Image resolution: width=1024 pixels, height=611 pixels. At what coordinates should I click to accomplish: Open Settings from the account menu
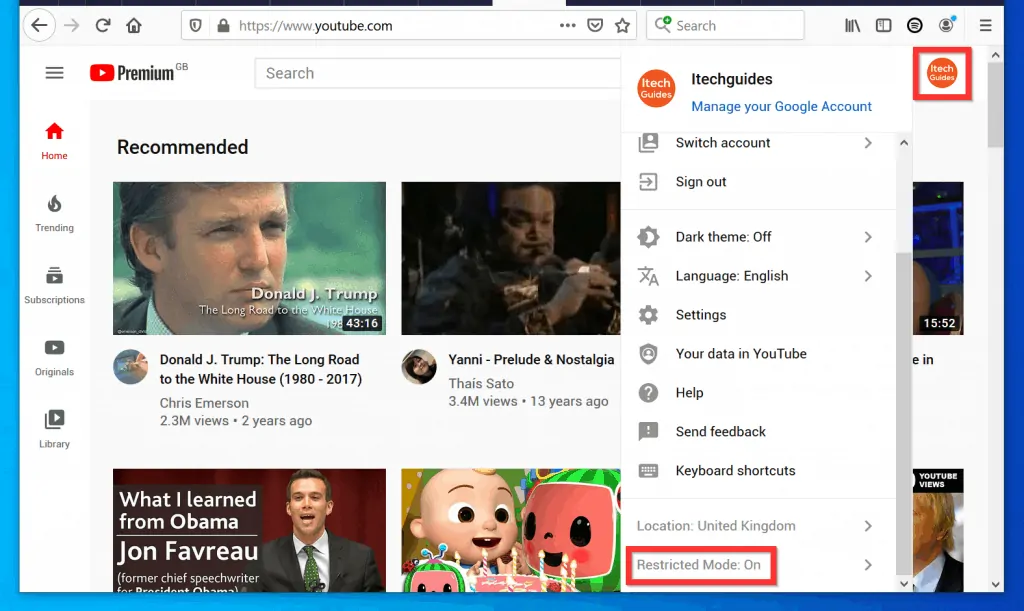[x=758, y=315]
